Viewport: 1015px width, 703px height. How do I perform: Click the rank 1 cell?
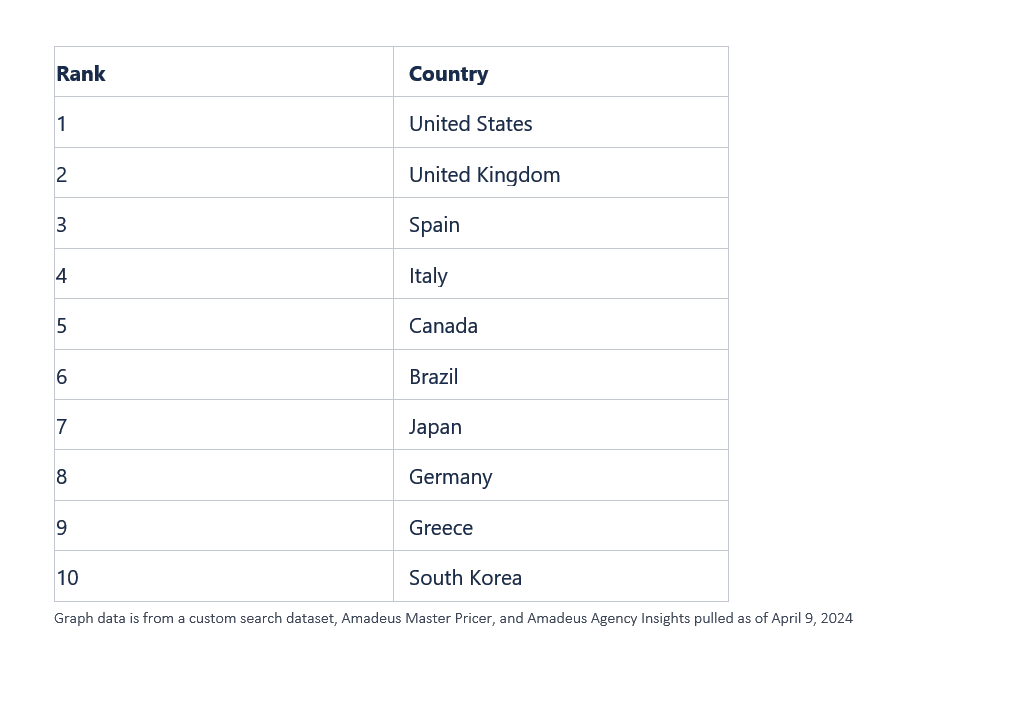(62, 124)
